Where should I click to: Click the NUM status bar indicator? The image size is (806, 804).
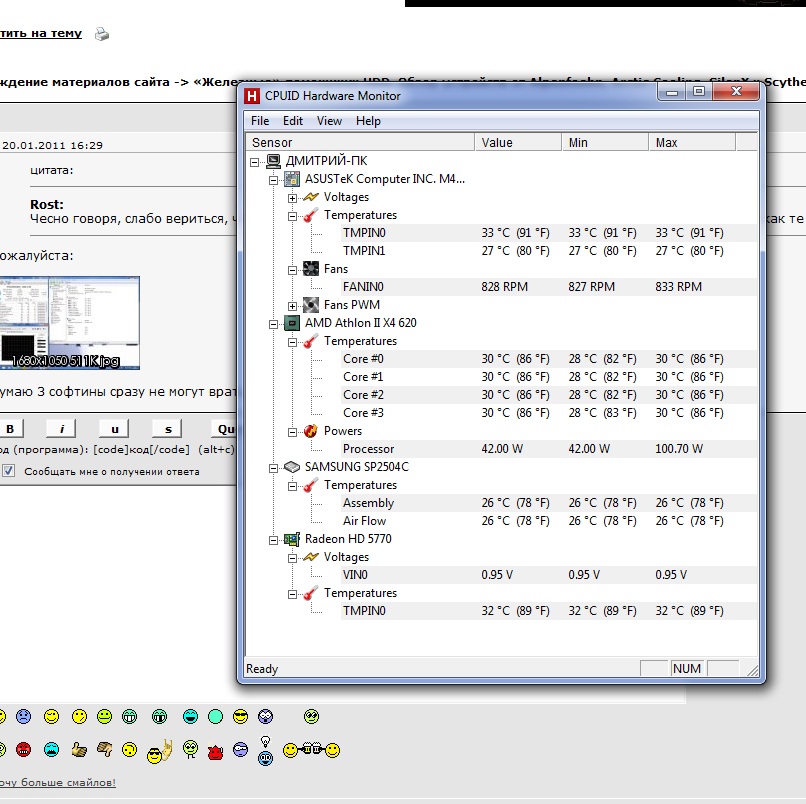[x=687, y=668]
